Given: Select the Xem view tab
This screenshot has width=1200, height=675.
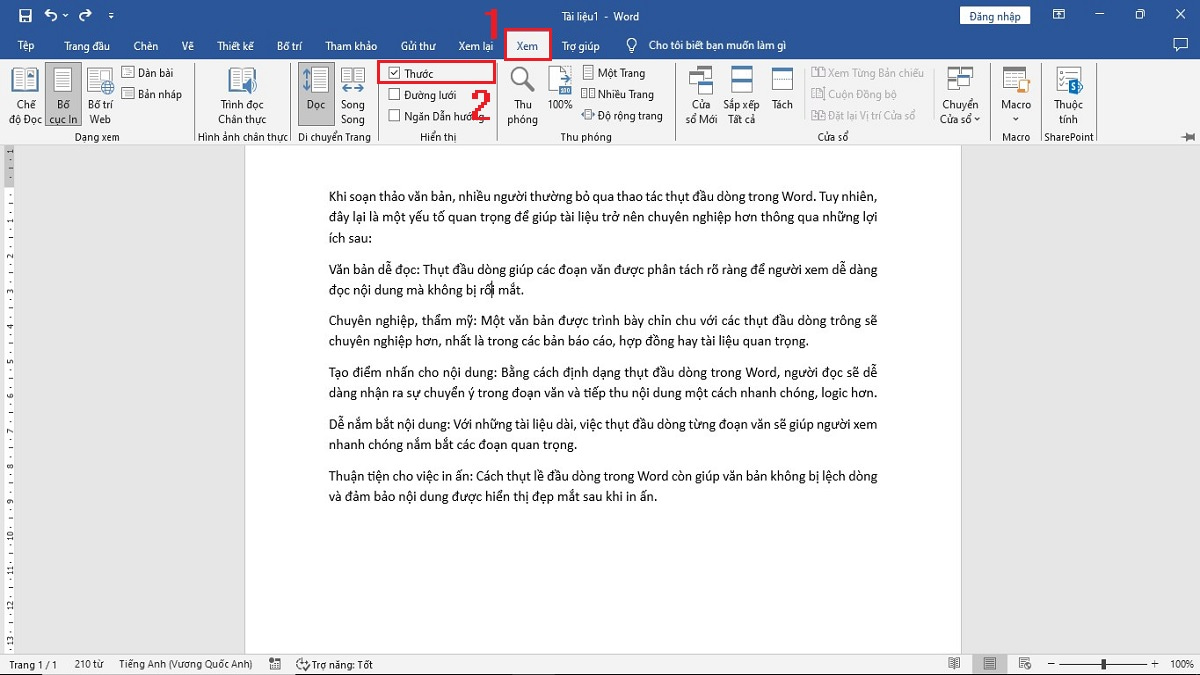Looking at the screenshot, I should [527, 46].
